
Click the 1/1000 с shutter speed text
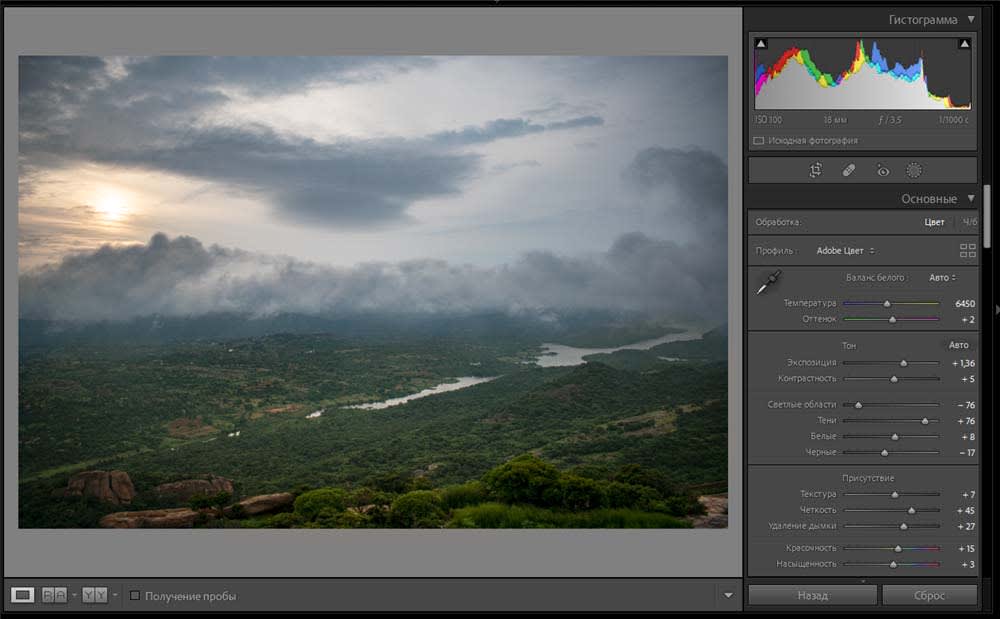pyautogui.click(x=954, y=120)
